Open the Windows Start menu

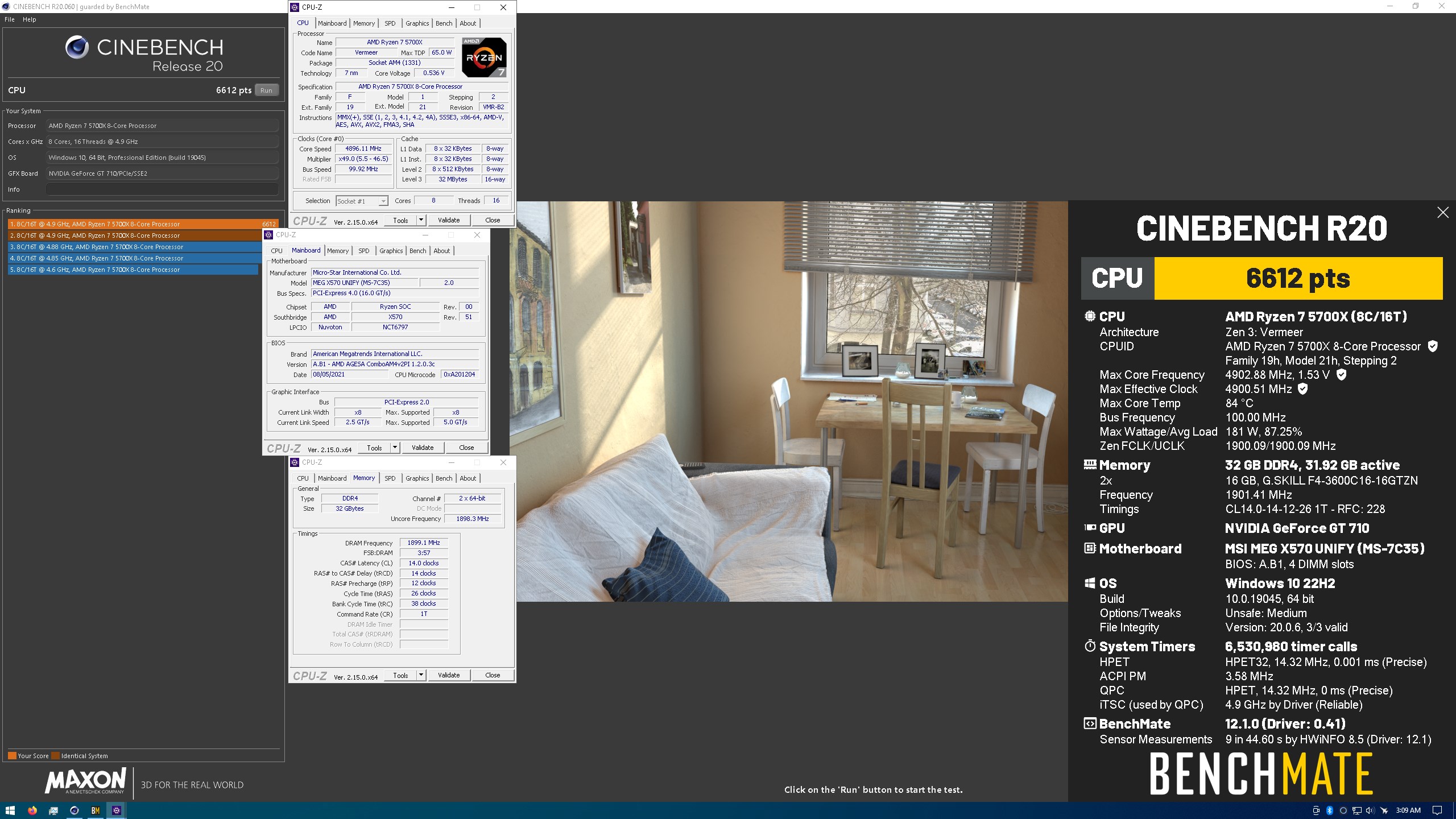point(10,810)
